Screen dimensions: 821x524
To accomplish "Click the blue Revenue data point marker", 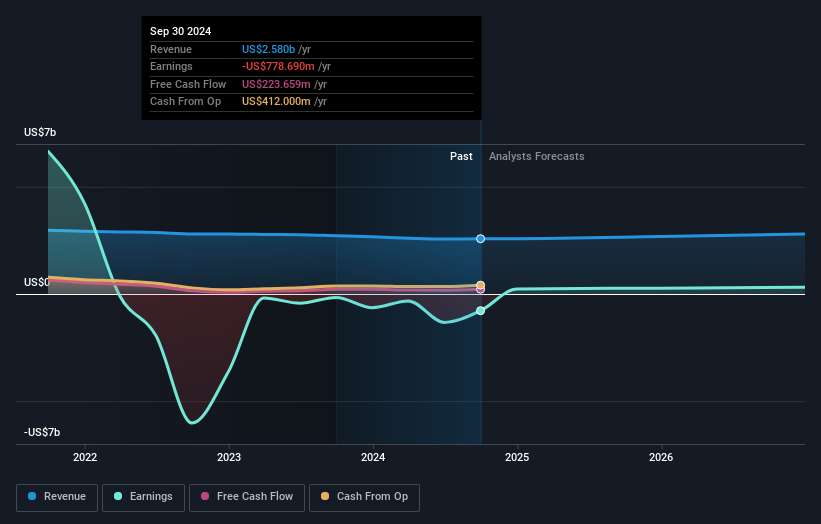I will tap(480, 239).
